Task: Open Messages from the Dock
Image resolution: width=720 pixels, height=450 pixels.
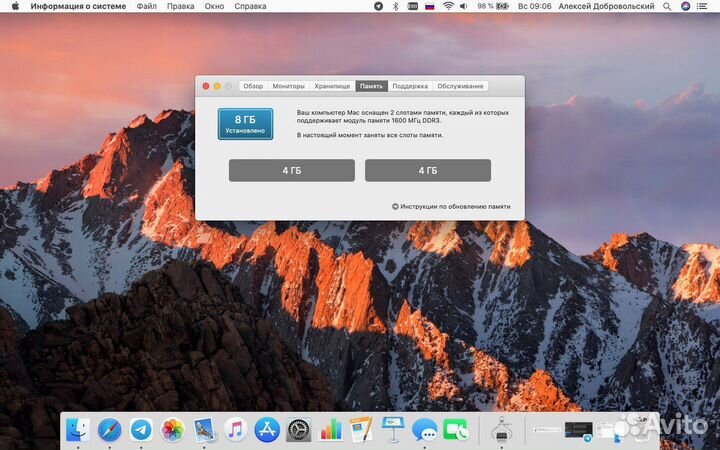Action: pos(424,430)
